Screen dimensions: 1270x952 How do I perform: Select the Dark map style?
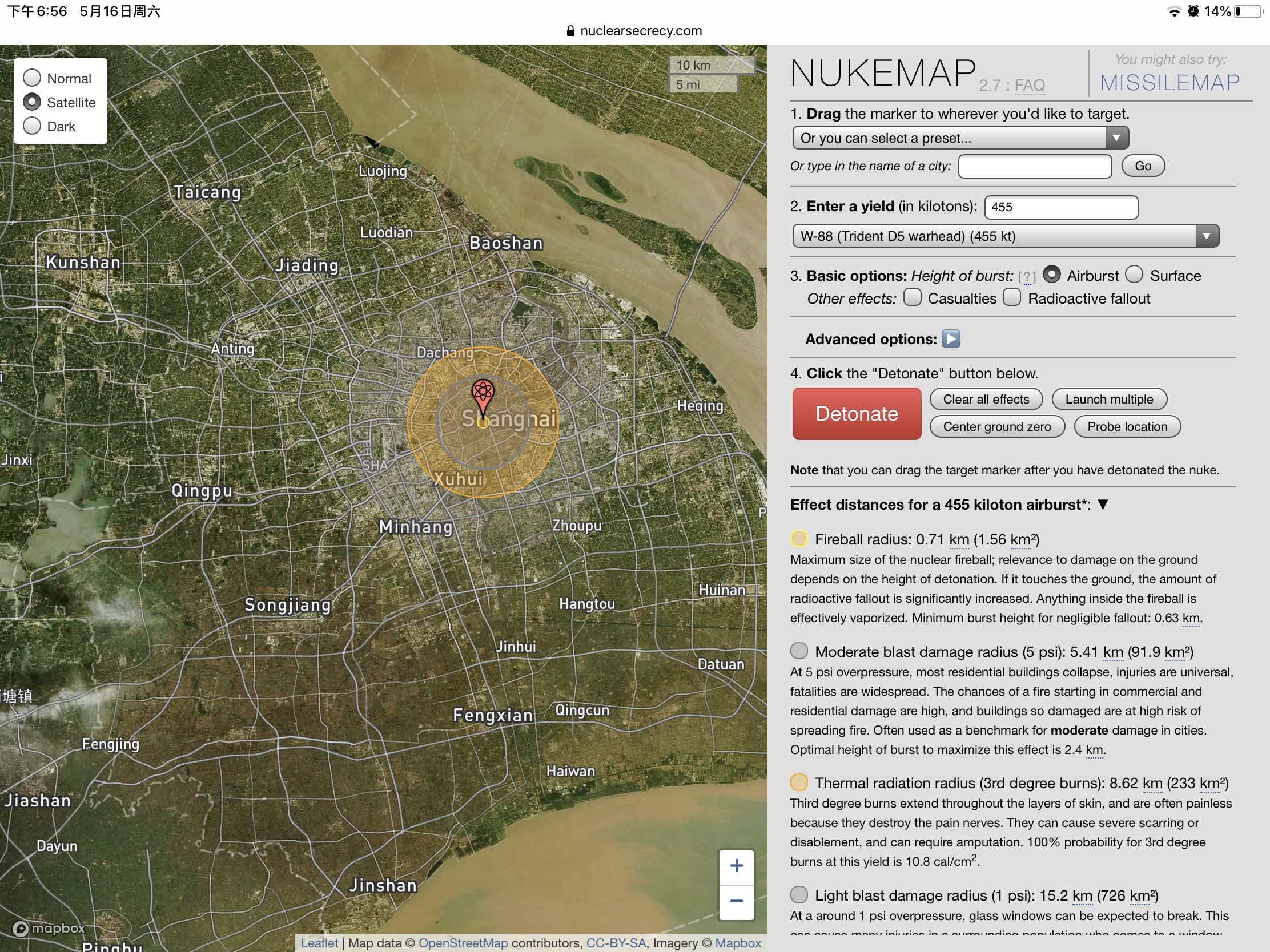32,126
